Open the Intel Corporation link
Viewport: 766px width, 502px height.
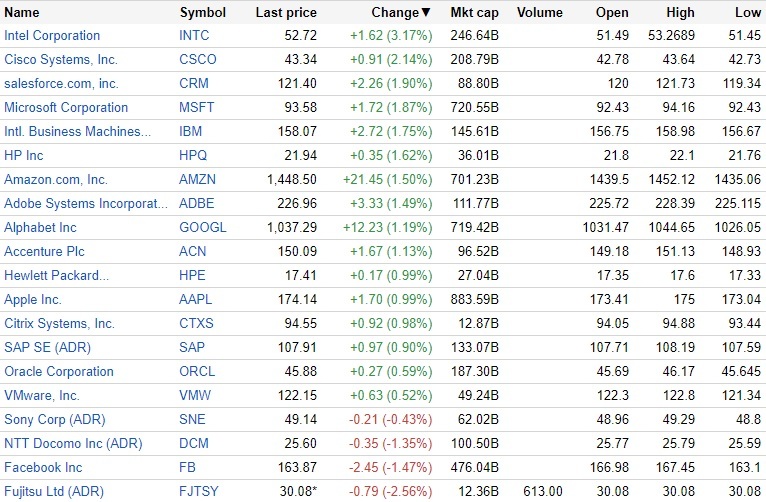tap(52, 36)
